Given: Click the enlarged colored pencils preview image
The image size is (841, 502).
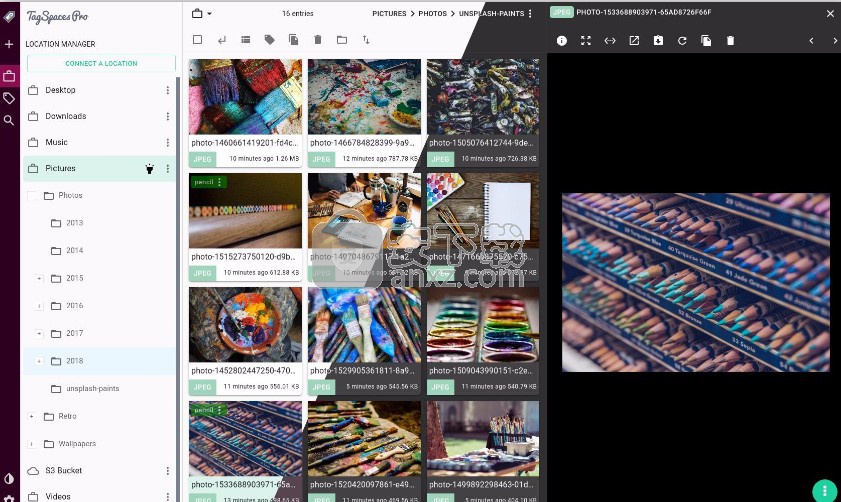Looking at the screenshot, I should (696, 283).
